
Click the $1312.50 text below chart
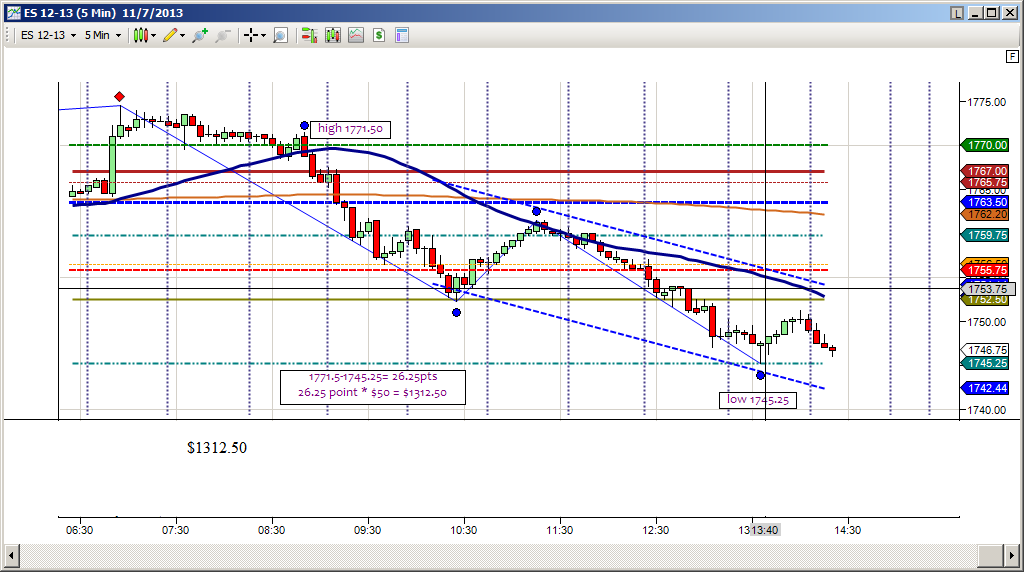click(x=217, y=448)
